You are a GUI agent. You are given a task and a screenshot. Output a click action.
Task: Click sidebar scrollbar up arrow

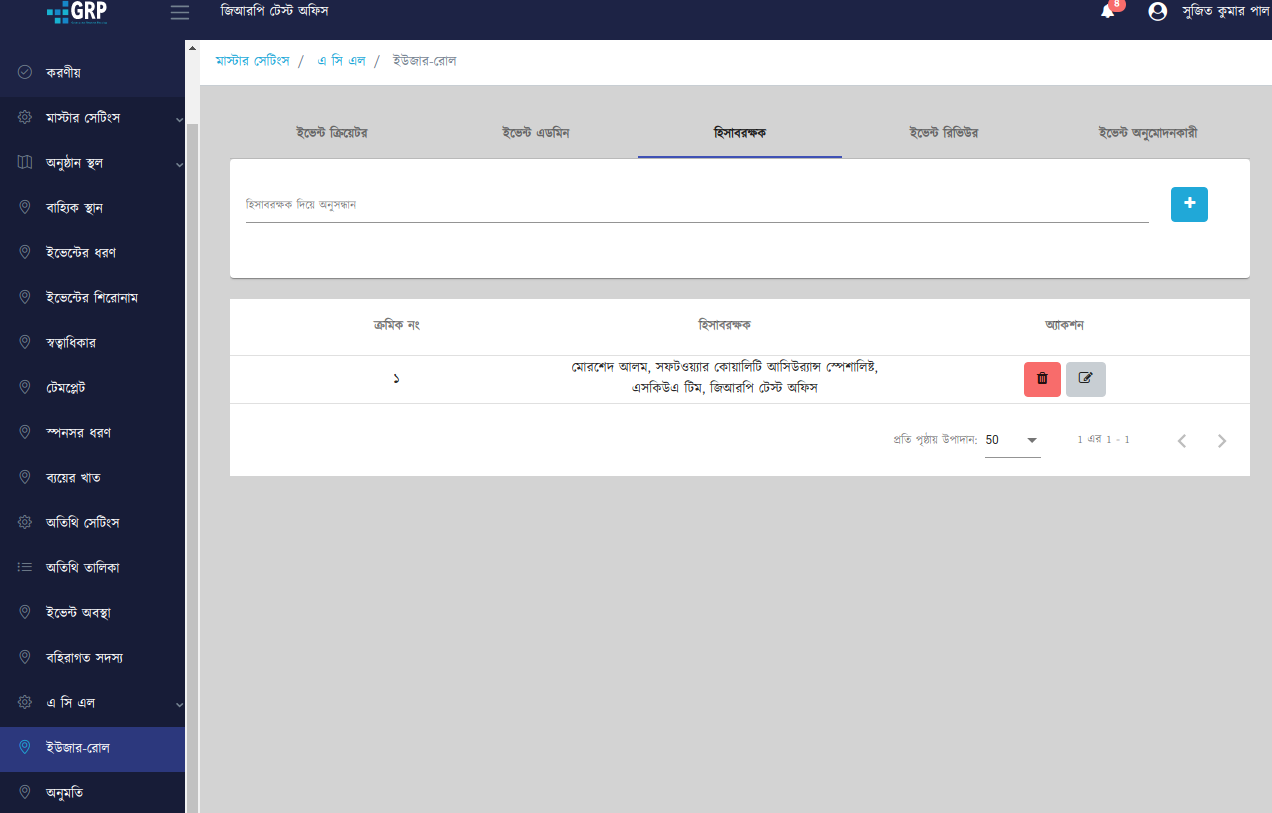click(192, 48)
